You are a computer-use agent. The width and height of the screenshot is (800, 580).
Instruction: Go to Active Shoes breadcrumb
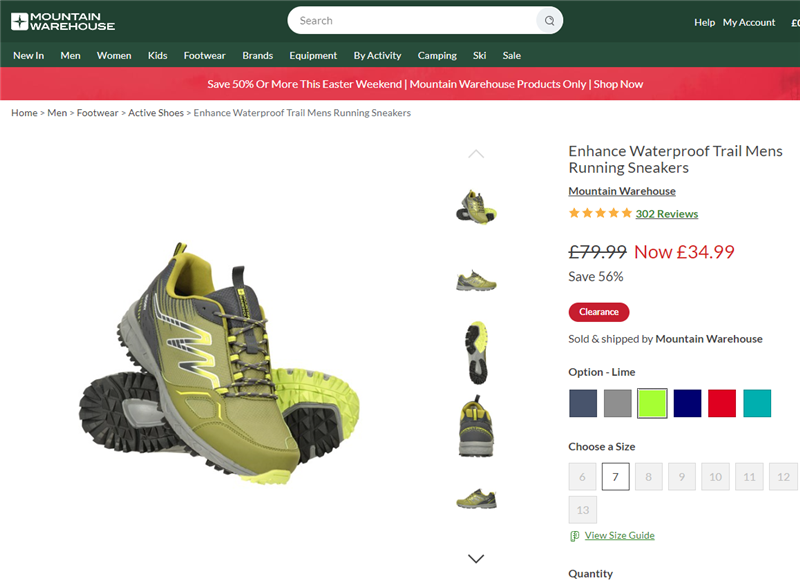156,113
